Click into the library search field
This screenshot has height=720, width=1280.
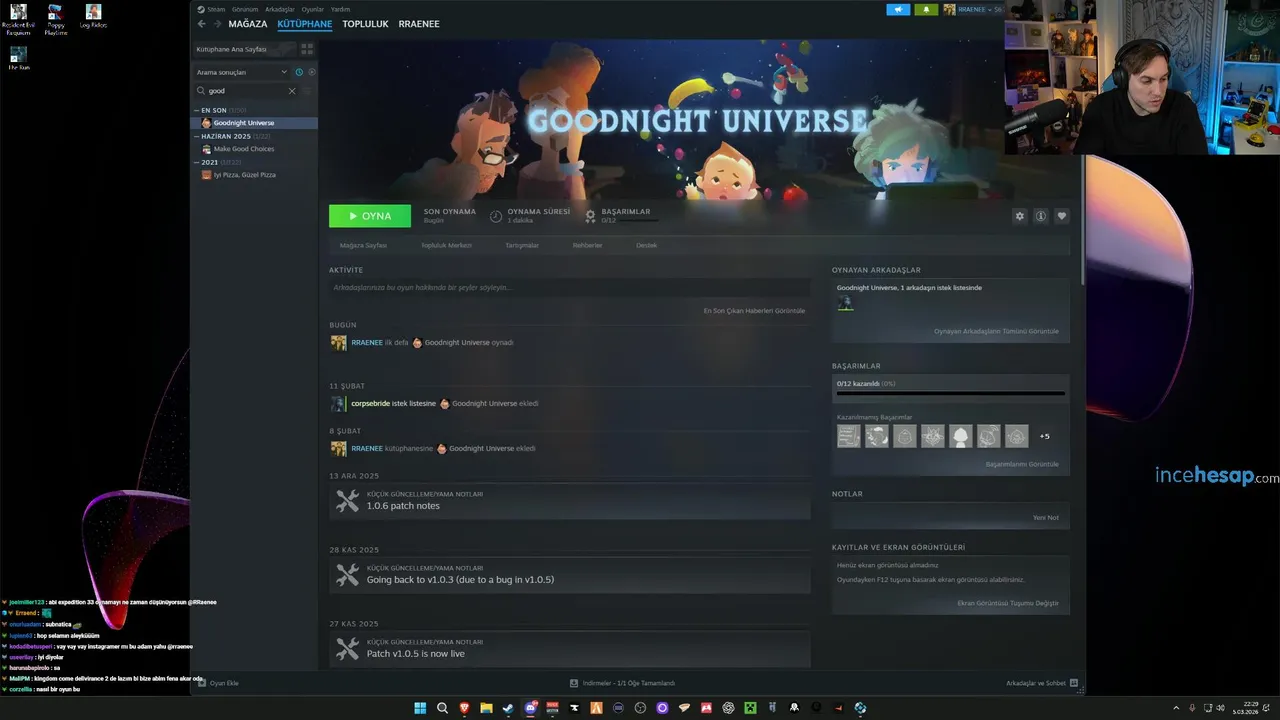(245, 91)
